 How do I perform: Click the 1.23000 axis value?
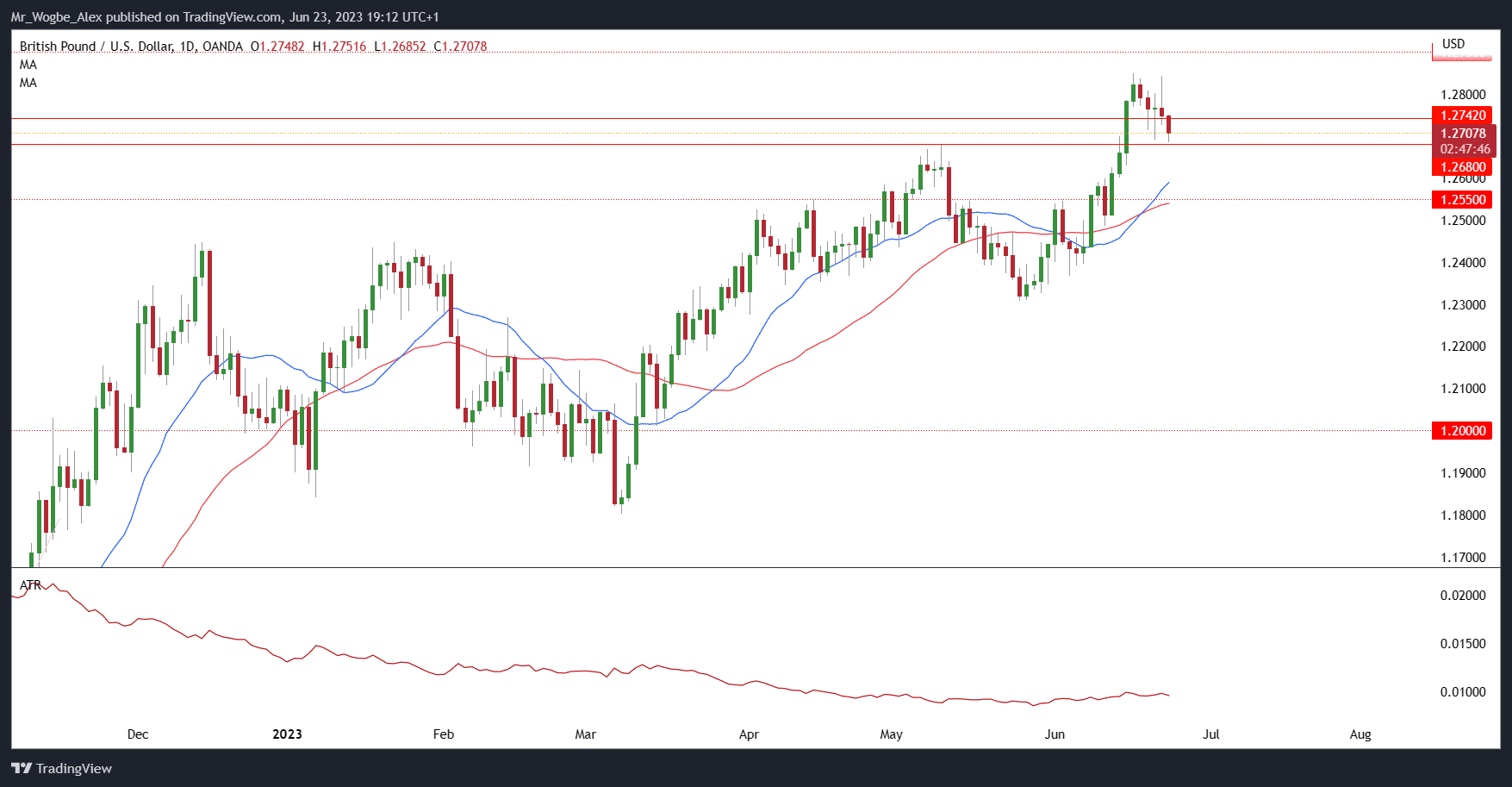pos(1463,305)
